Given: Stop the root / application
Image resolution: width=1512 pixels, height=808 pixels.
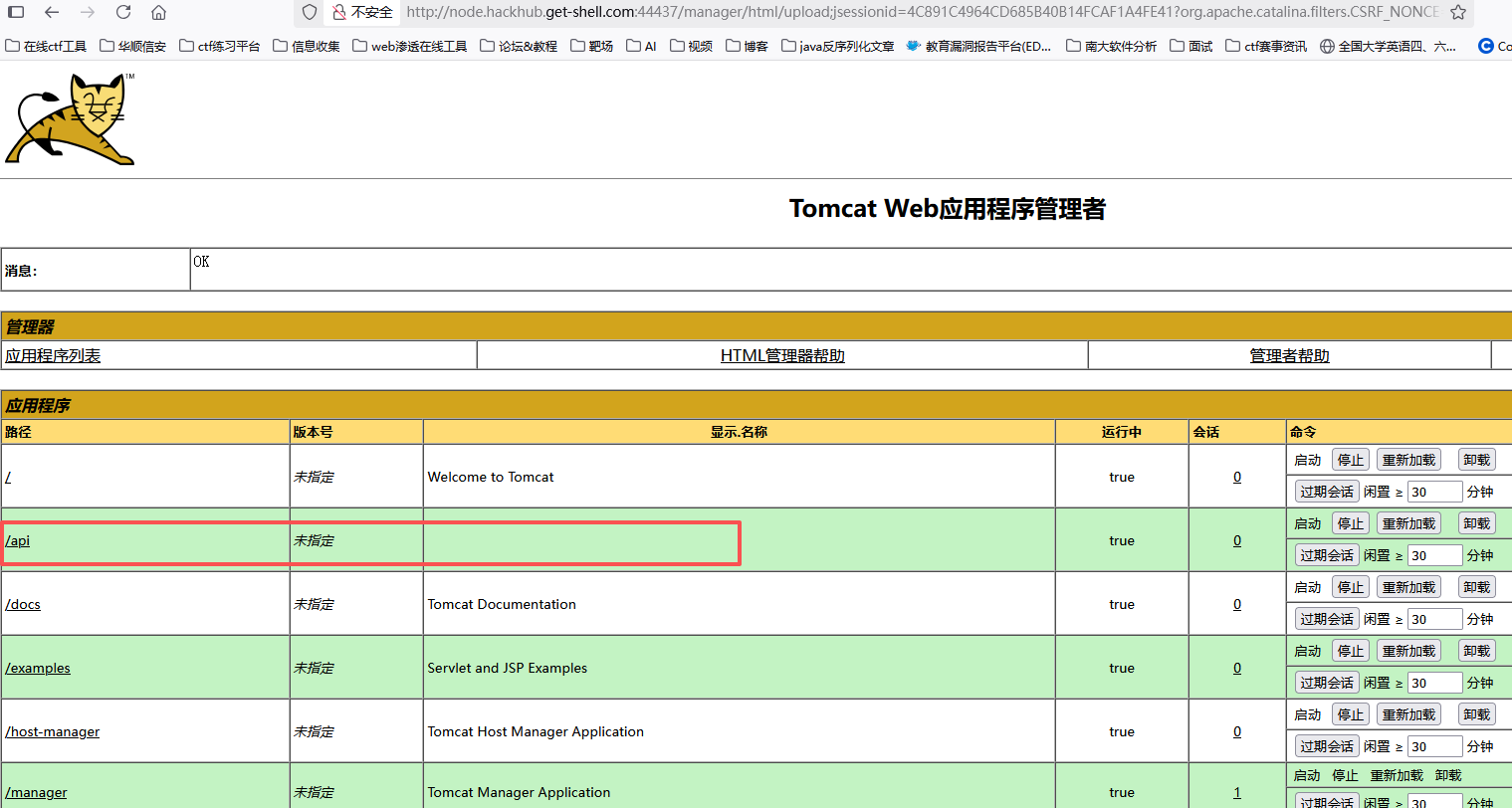Looking at the screenshot, I should click(1351, 460).
